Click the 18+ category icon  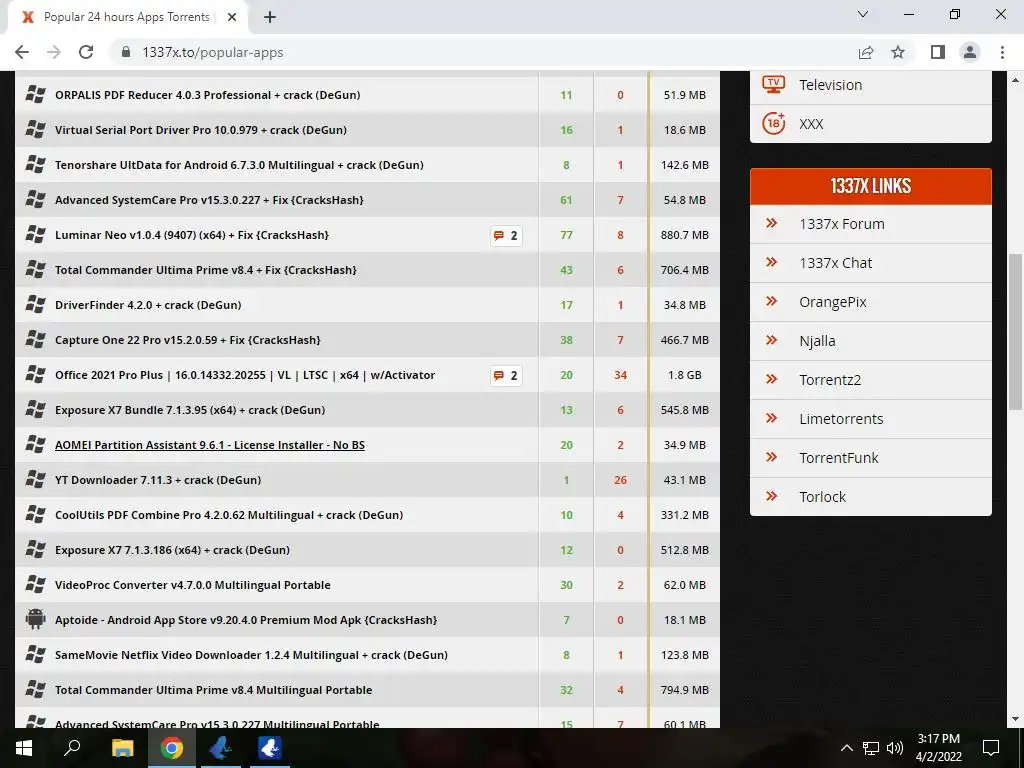[x=773, y=123]
